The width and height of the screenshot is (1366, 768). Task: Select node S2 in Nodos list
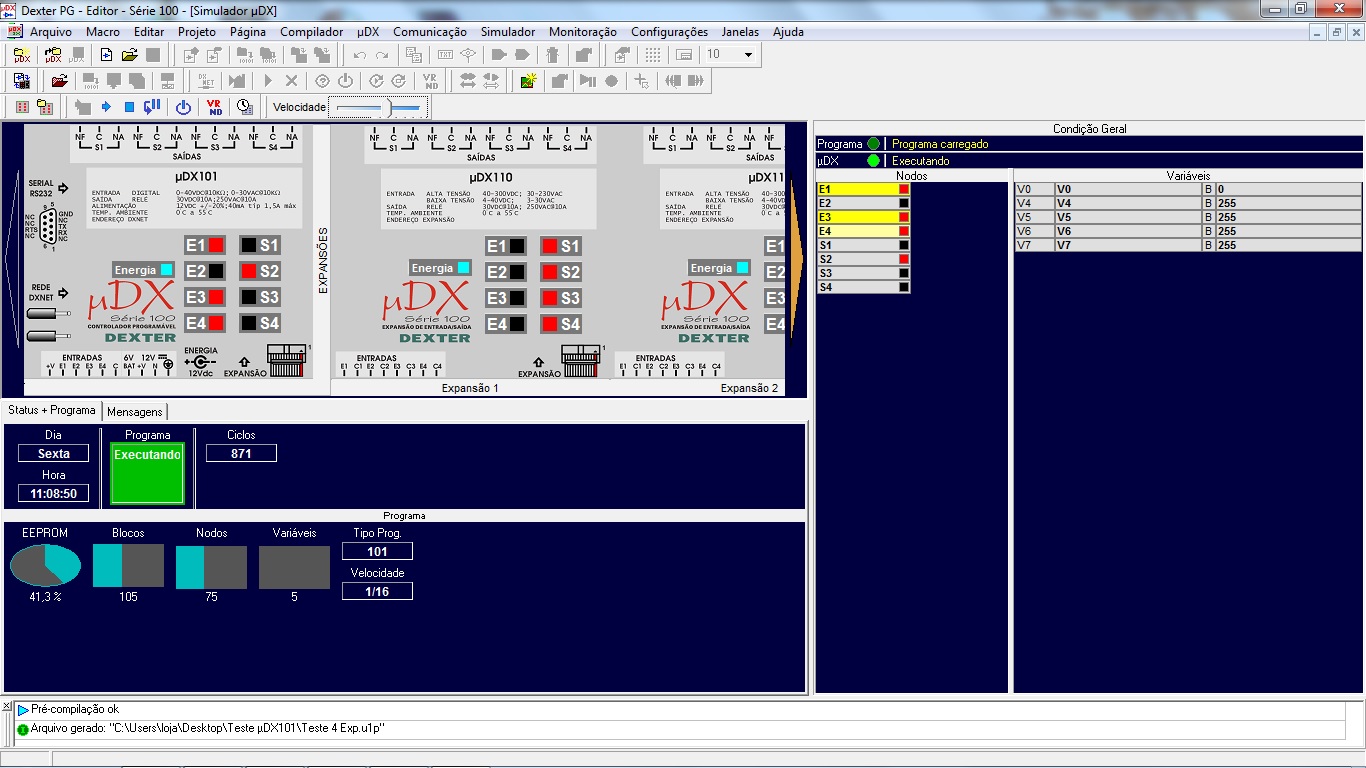pos(864,259)
